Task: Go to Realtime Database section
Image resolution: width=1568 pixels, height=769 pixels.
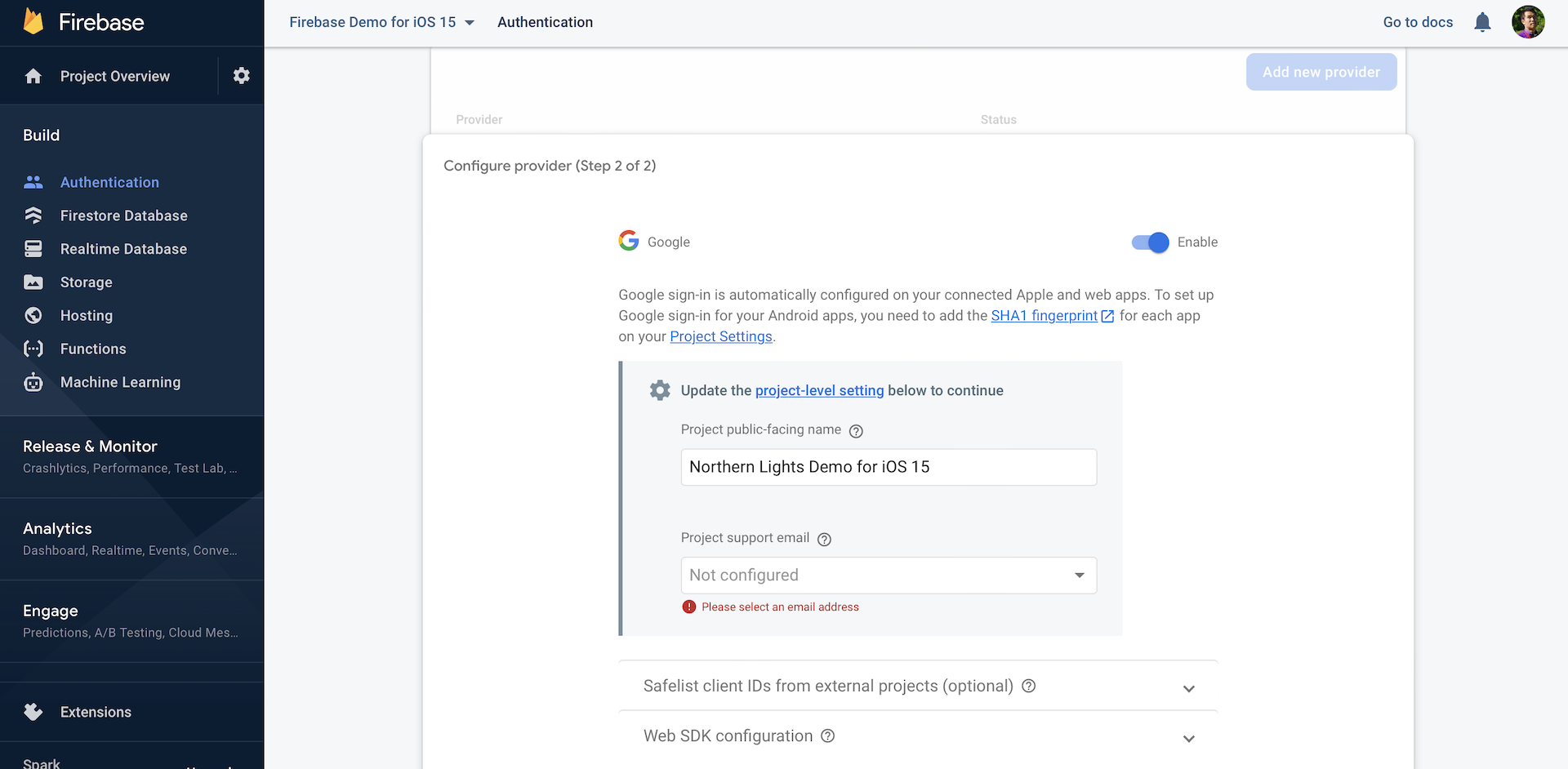Action: (123, 249)
